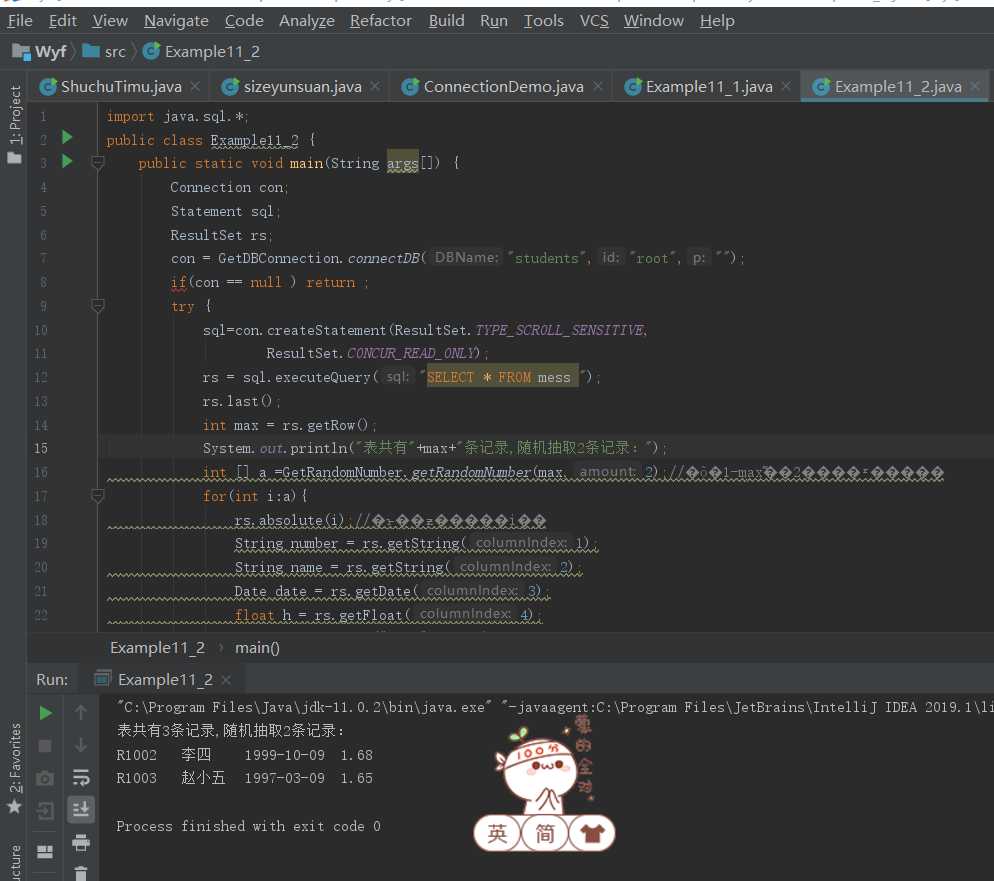Close the Example11_2.java editor tab
This screenshot has height=881, width=994.
(975, 86)
